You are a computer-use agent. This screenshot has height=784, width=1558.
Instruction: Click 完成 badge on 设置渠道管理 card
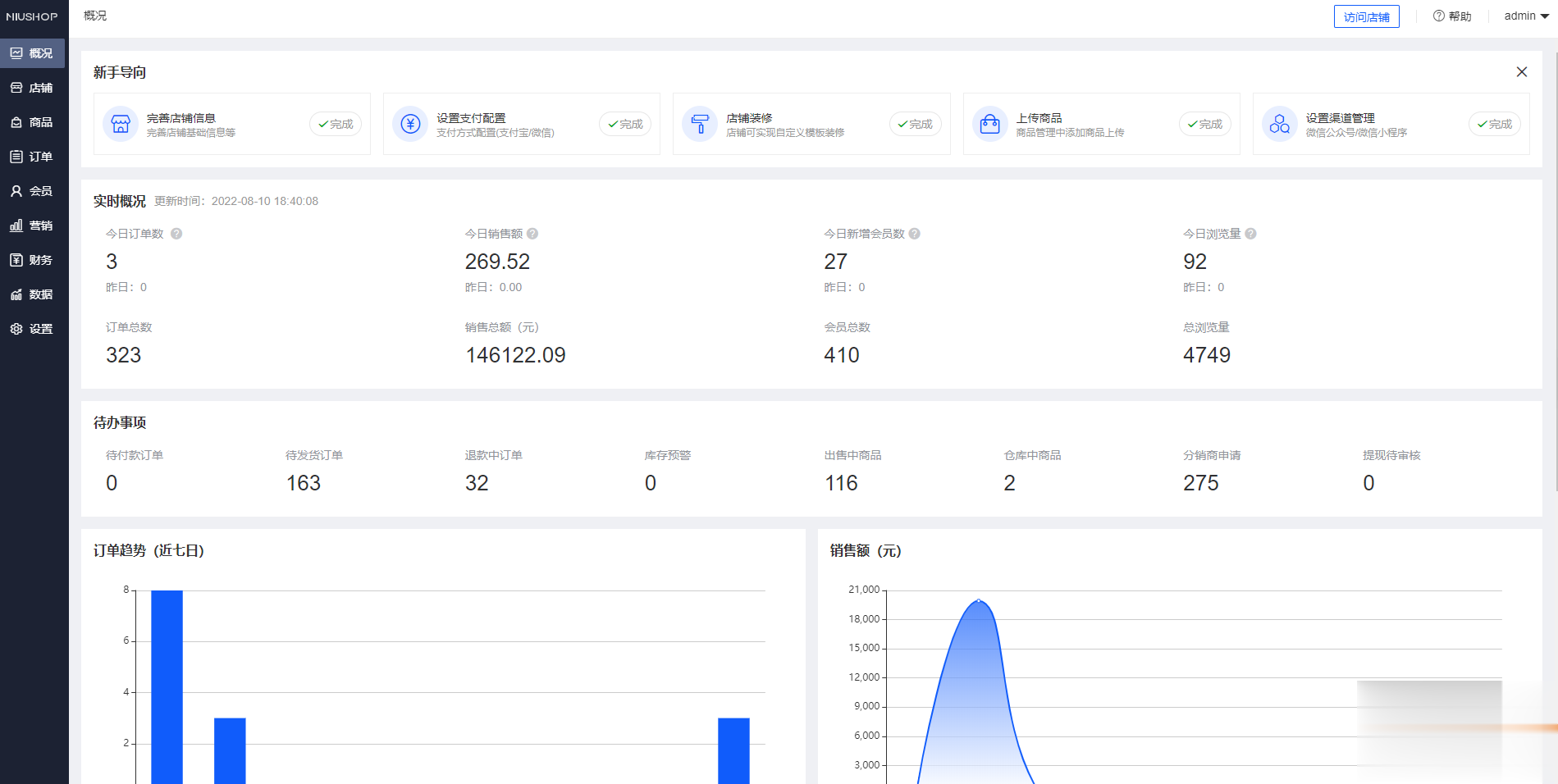1494,124
